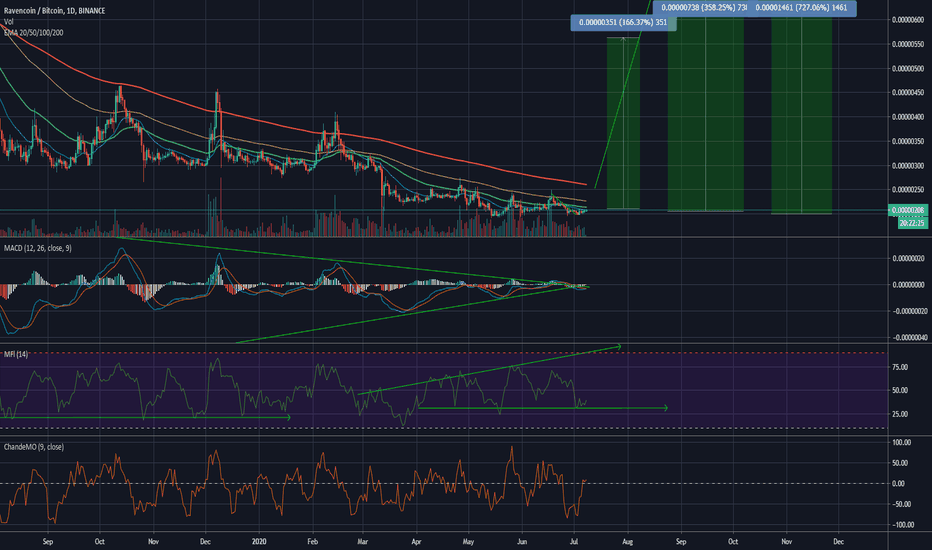Screen dimensions: 932x550
Task: Click the 727.06% price range label
Action: pyautogui.click(x=801, y=8)
